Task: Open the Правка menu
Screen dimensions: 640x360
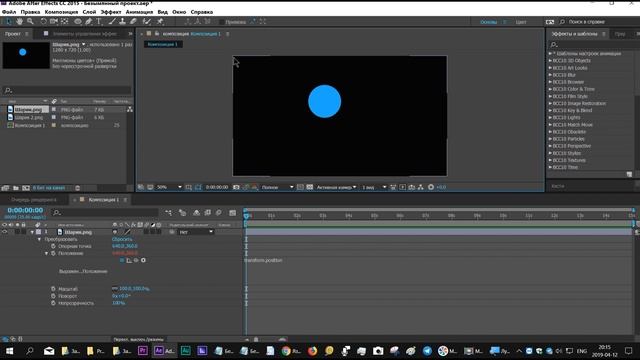Action: click(30, 12)
